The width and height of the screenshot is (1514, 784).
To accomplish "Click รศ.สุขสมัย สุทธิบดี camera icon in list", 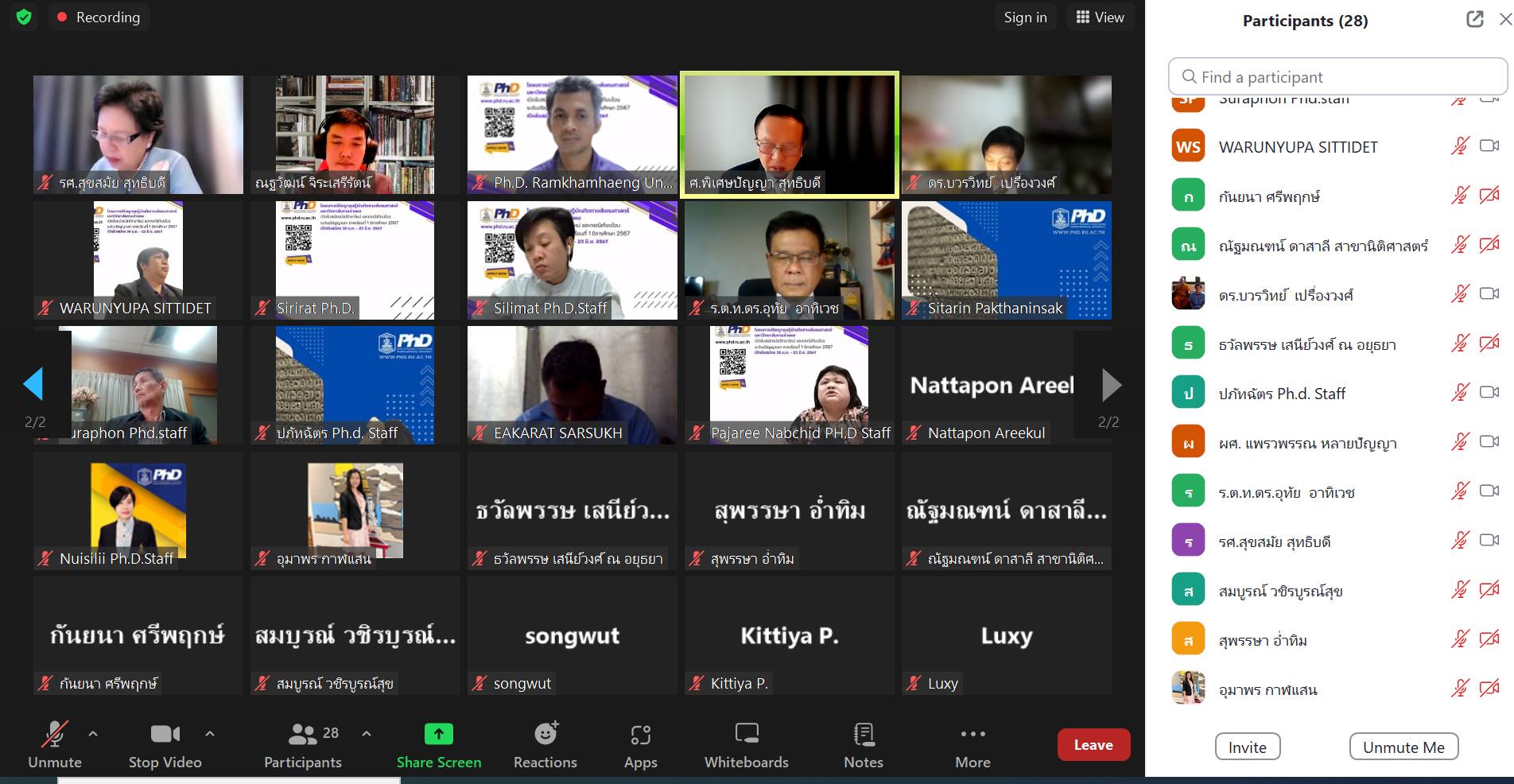I will pyautogui.click(x=1489, y=541).
